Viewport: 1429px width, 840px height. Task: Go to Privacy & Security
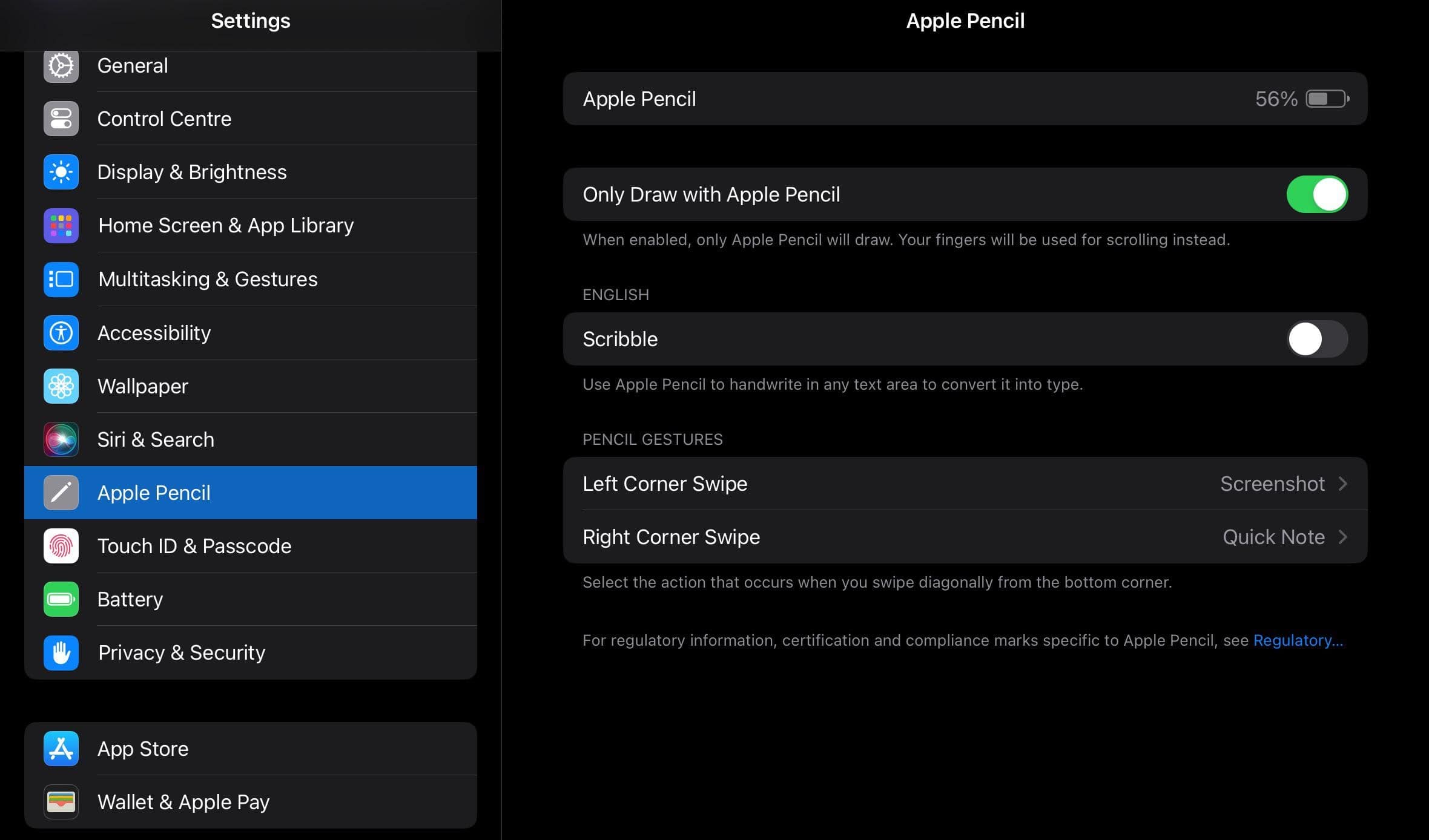point(251,652)
